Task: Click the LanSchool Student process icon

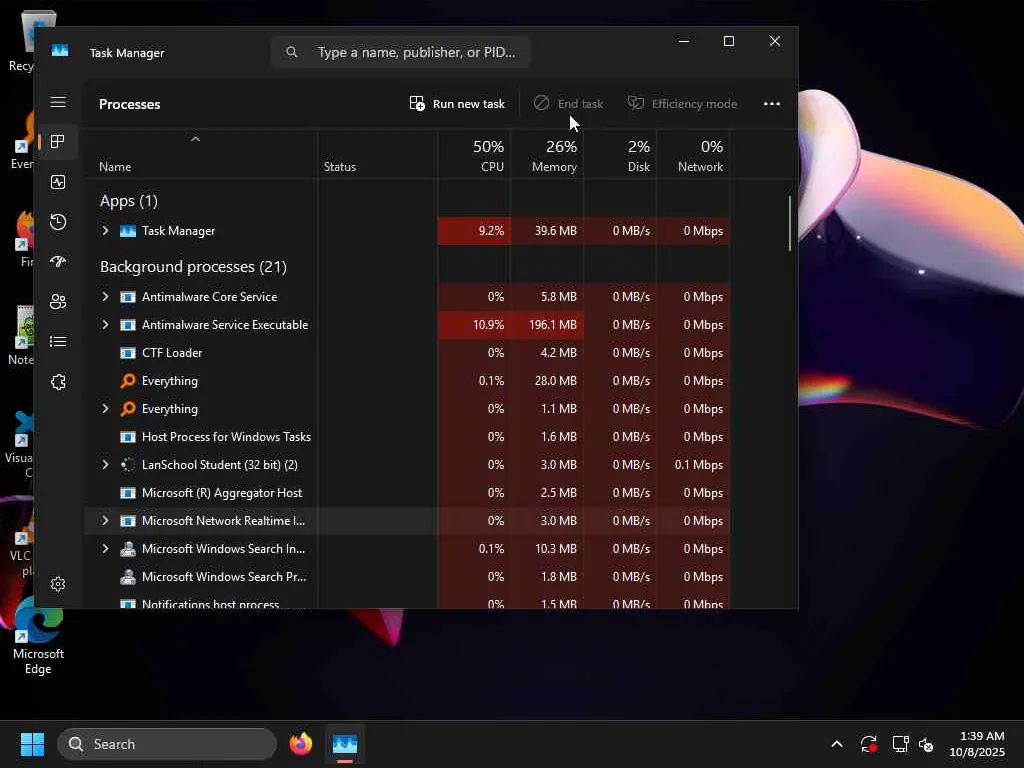Action: 128,465
